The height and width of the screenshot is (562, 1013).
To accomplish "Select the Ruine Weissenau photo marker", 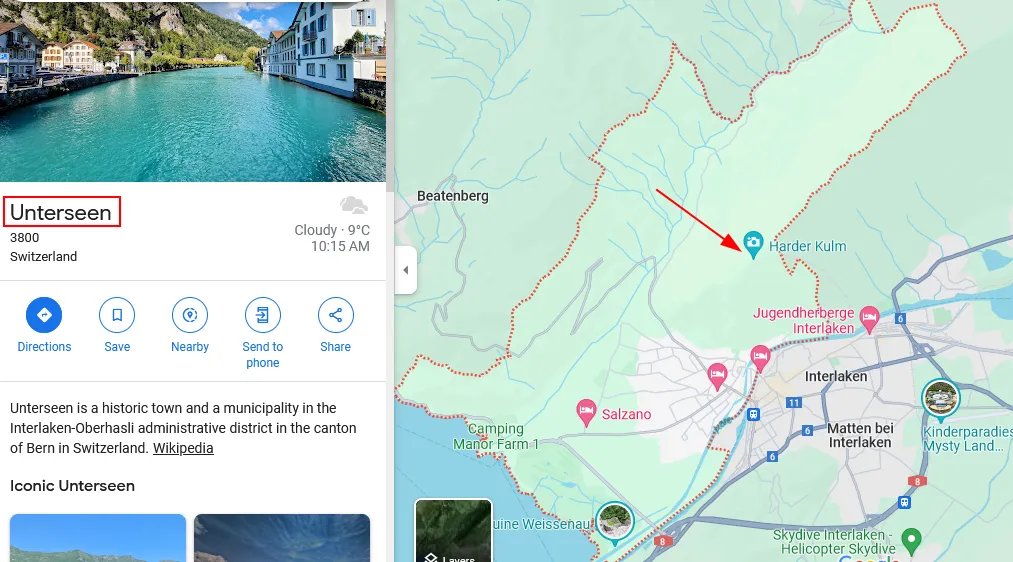I will point(614,522).
